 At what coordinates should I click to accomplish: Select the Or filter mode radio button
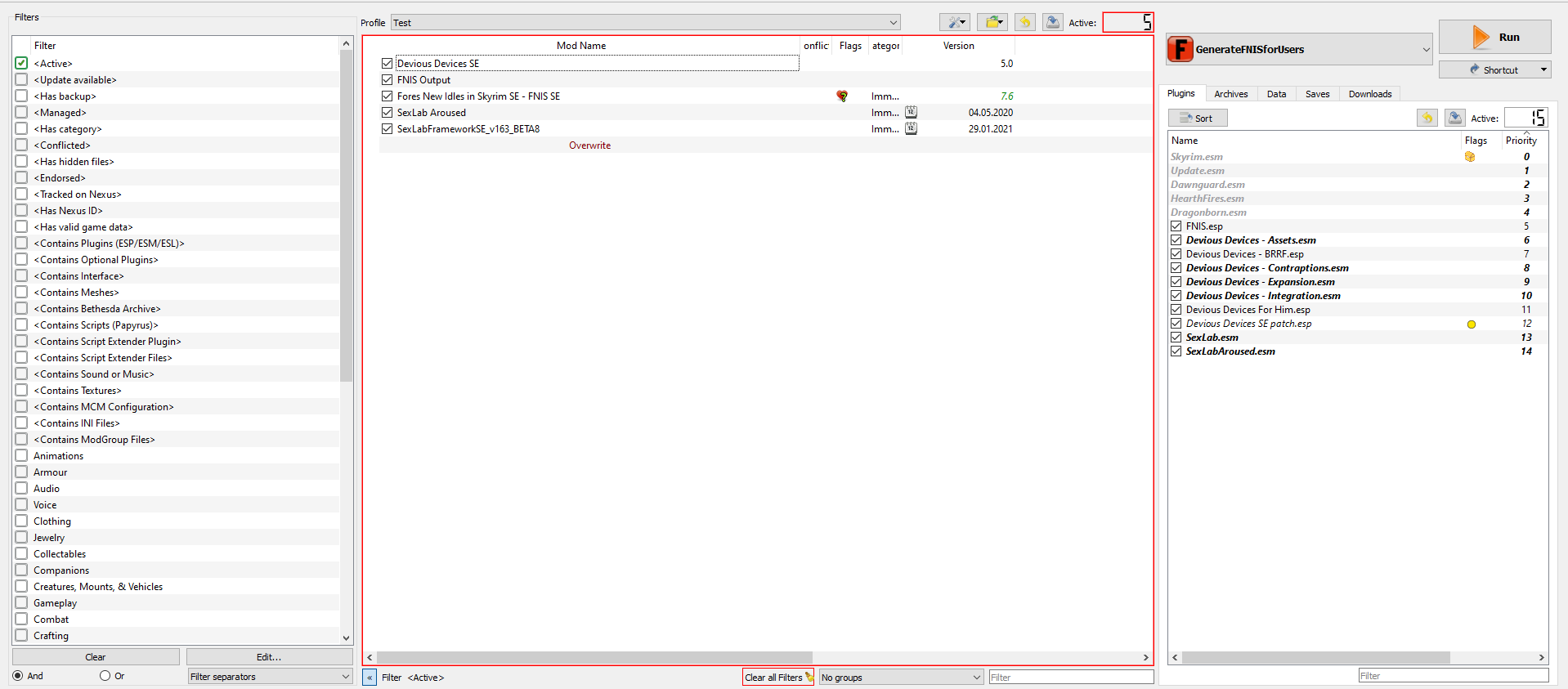tap(105, 676)
